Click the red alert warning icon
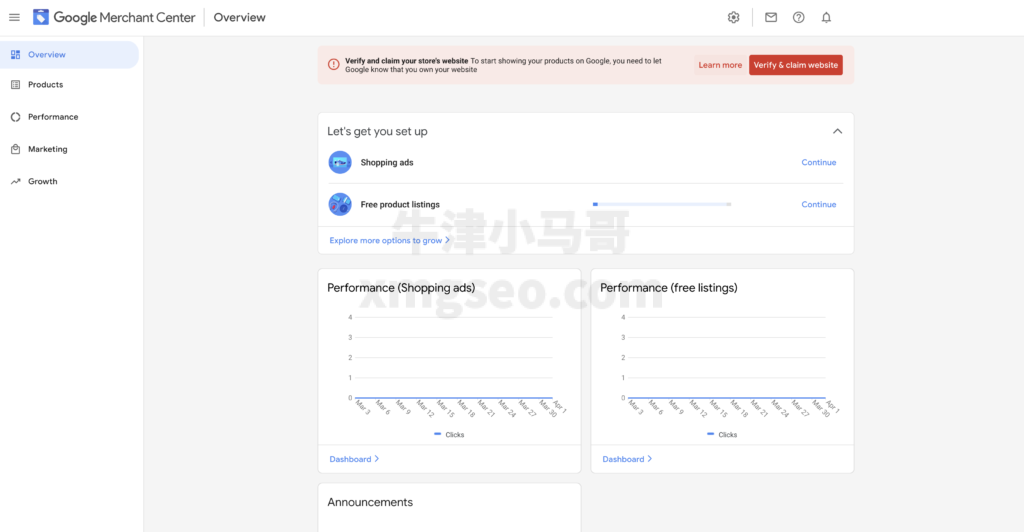The width and height of the screenshot is (1024, 532). (x=334, y=65)
